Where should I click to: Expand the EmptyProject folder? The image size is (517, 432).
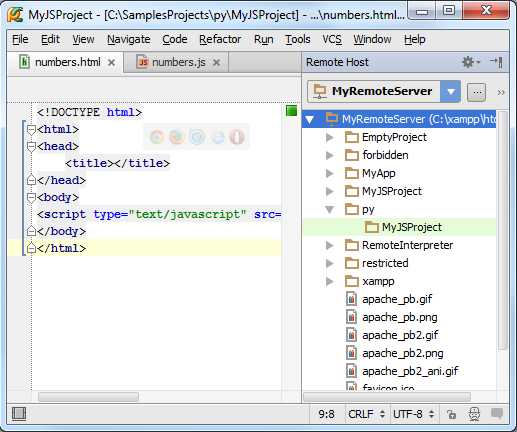tap(329, 137)
